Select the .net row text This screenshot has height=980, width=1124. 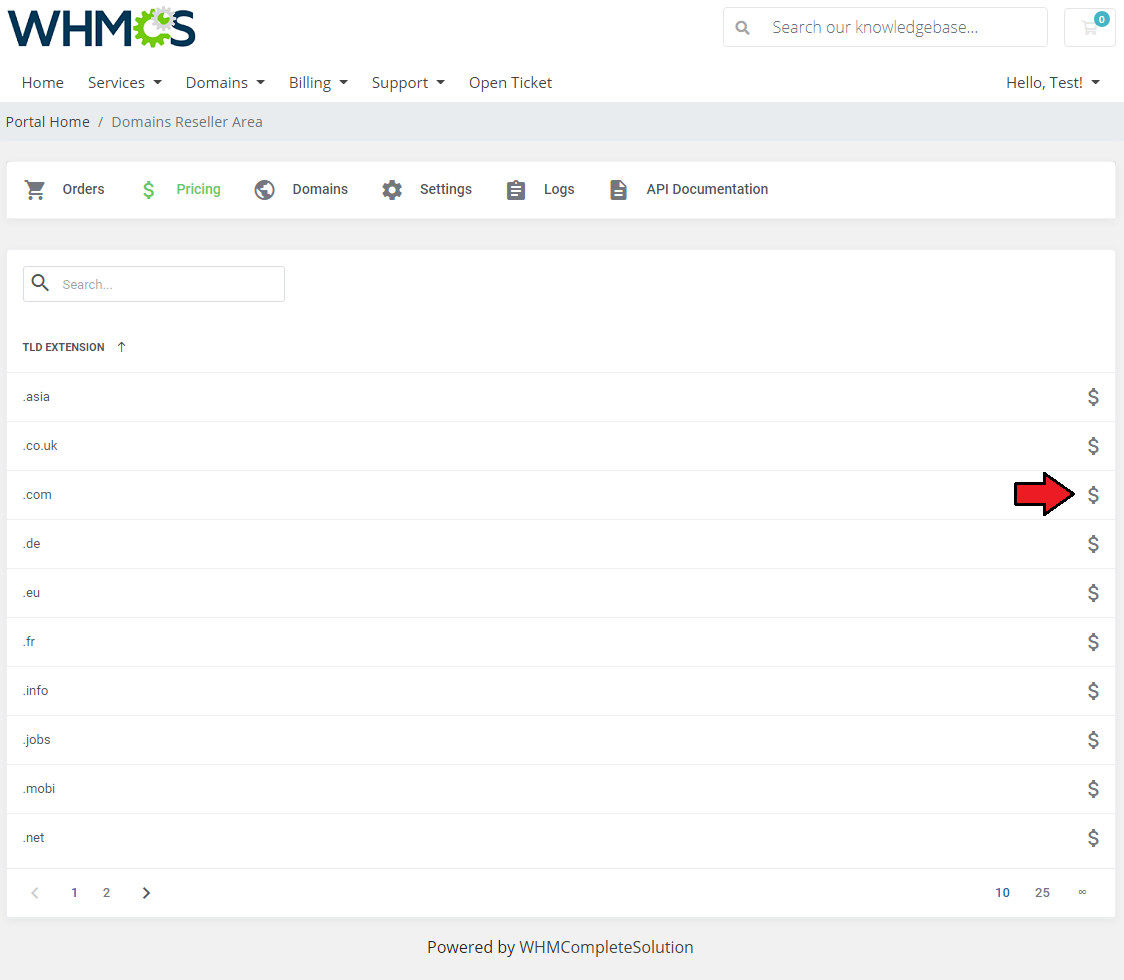tap(34, 837)
